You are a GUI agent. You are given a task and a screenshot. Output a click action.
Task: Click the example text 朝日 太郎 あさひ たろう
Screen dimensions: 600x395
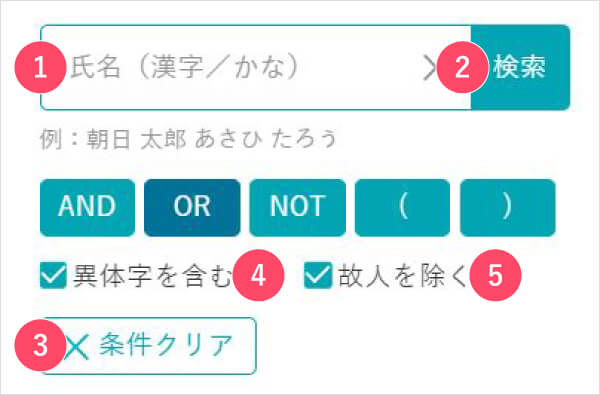coord(212,139)
